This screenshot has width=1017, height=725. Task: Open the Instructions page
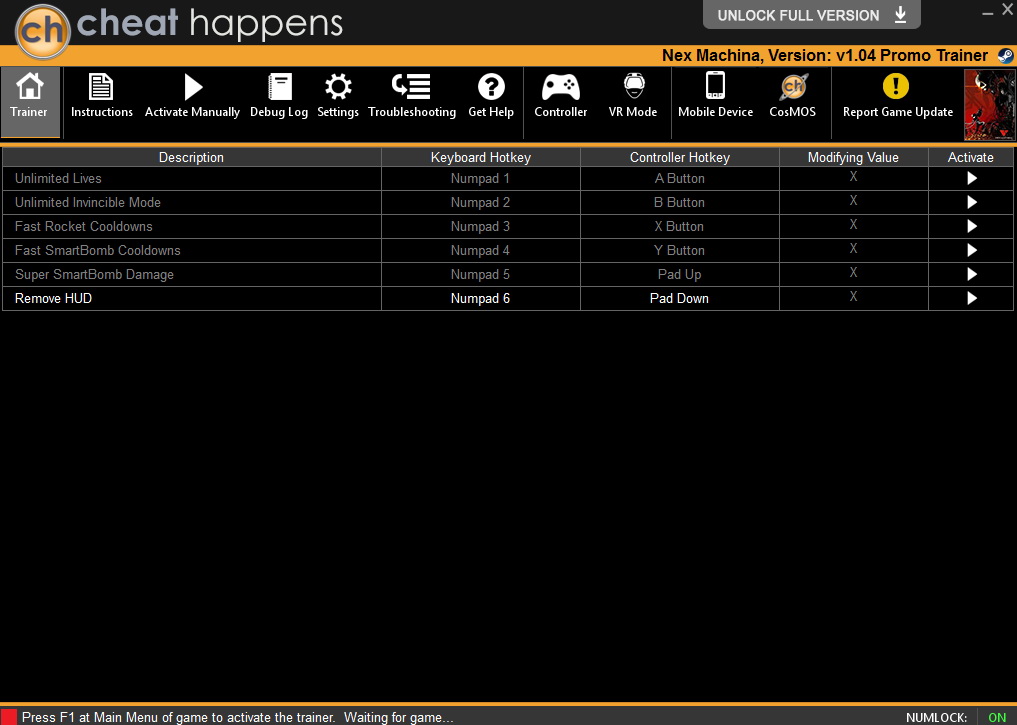coord(101,97)
